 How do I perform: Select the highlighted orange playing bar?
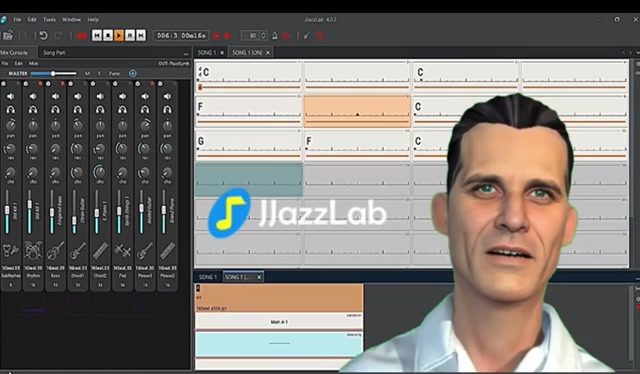coord(357,111)
